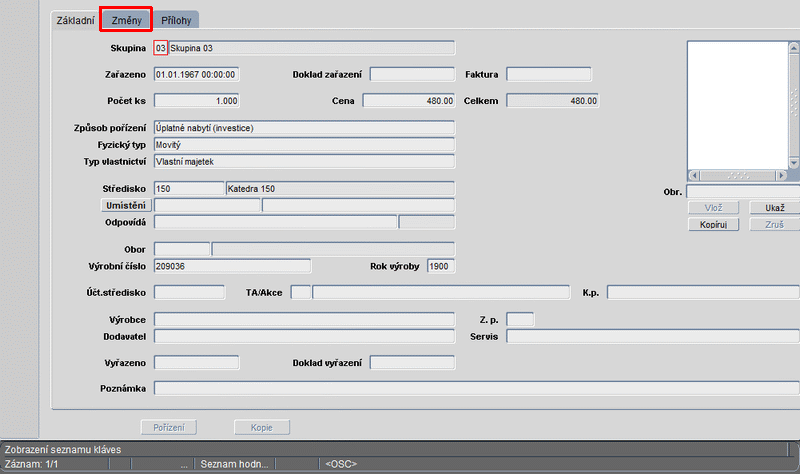This screenshot has width=800, height=474.
Task: Click the Vlož button
Action: click(x=713, y=208)
